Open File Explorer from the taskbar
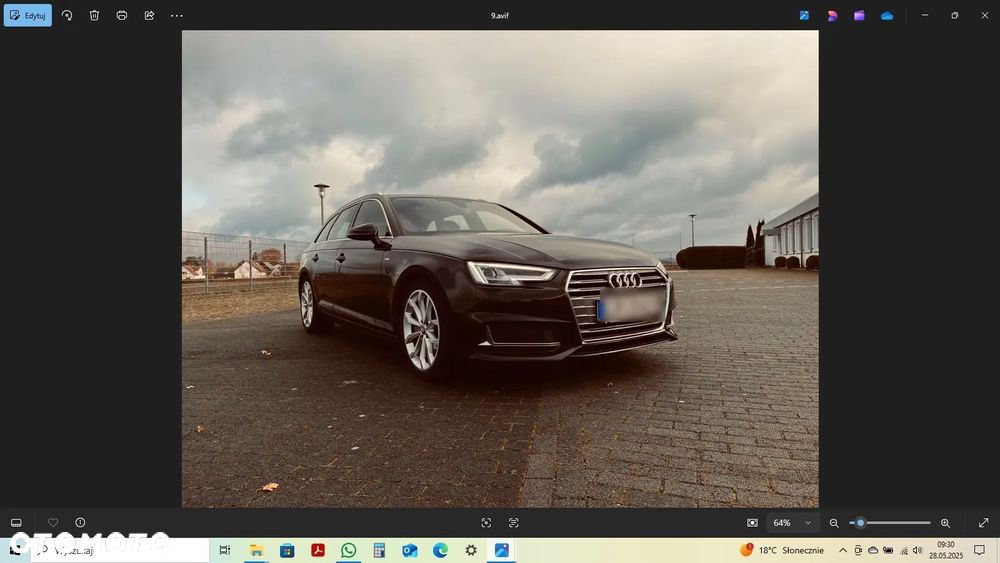The image size is (1000, 563). tap(256, 550)
